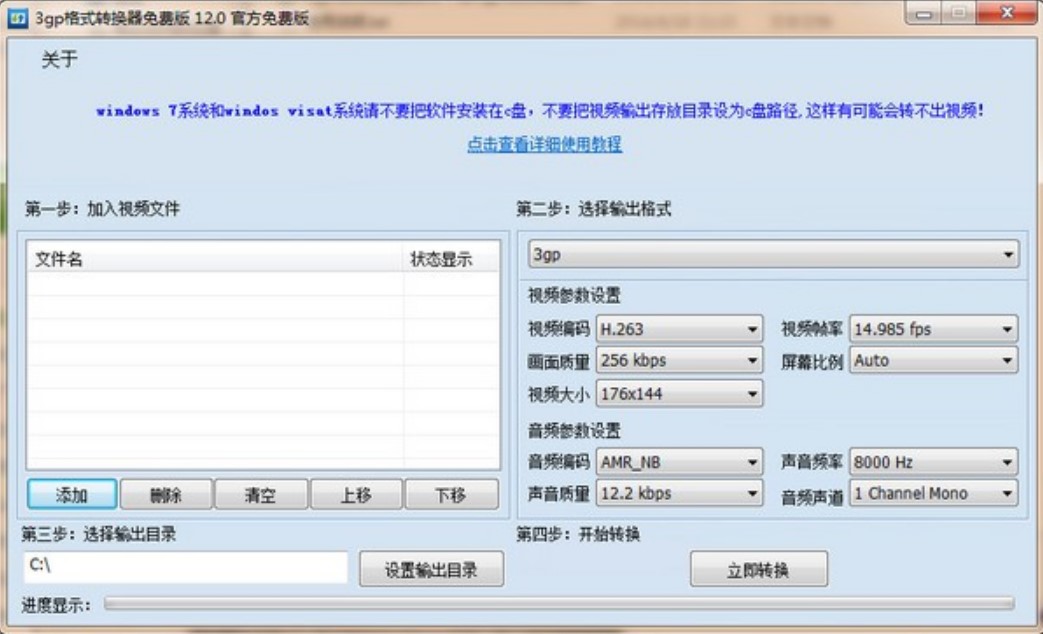Click the 第二步：选择输出格式 label
This screenshot has width=1043, height=634.
tap(593, 209)
